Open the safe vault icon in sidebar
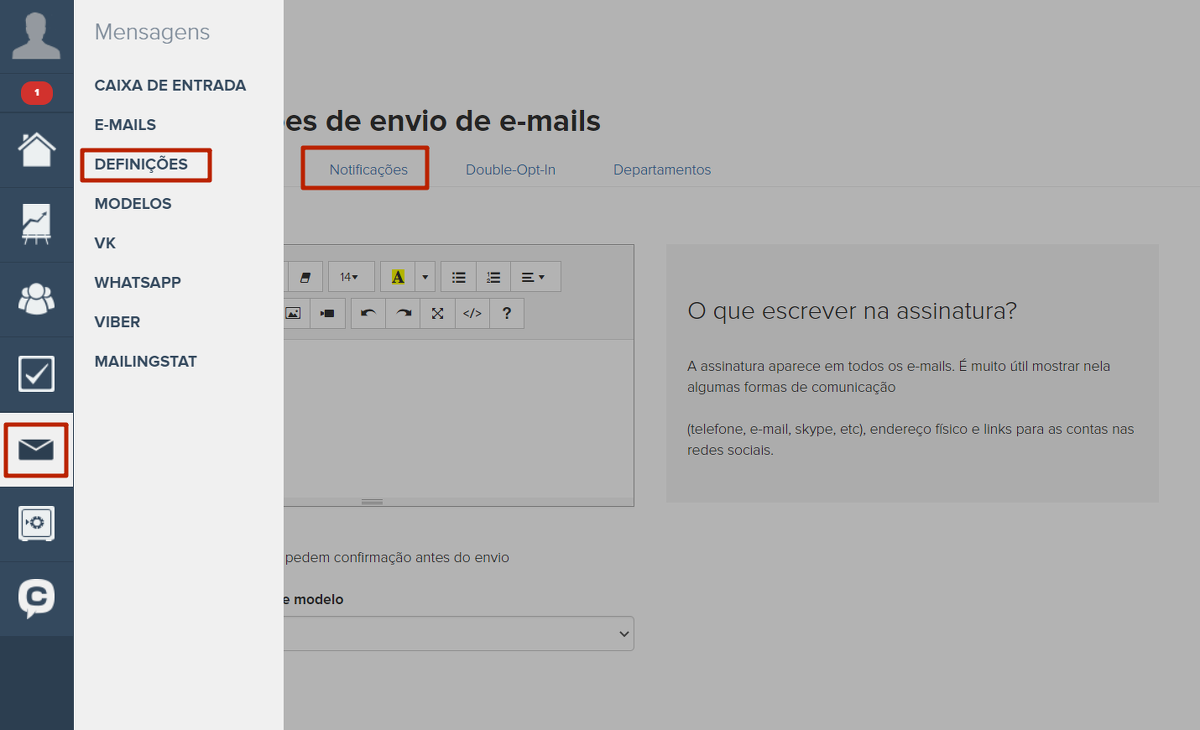Image resolution: width=1200 pixels, height=730 pixels. pos(36,523)
